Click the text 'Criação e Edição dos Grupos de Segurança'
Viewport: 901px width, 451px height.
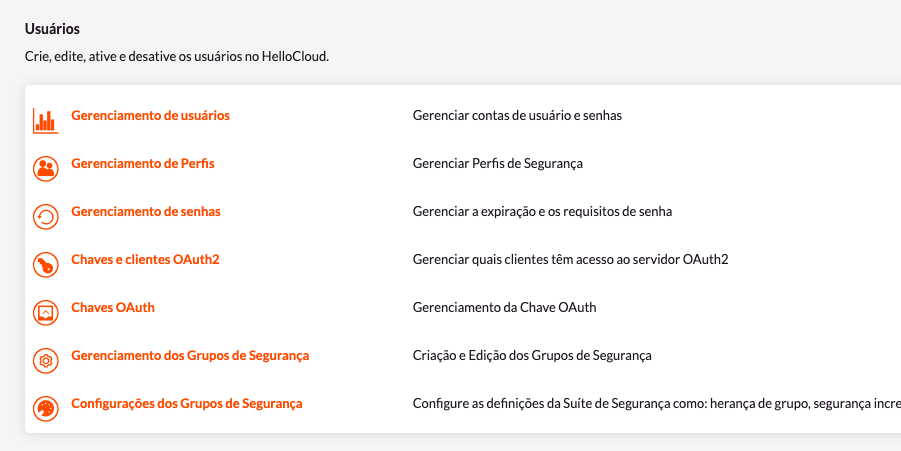(532, 356)
